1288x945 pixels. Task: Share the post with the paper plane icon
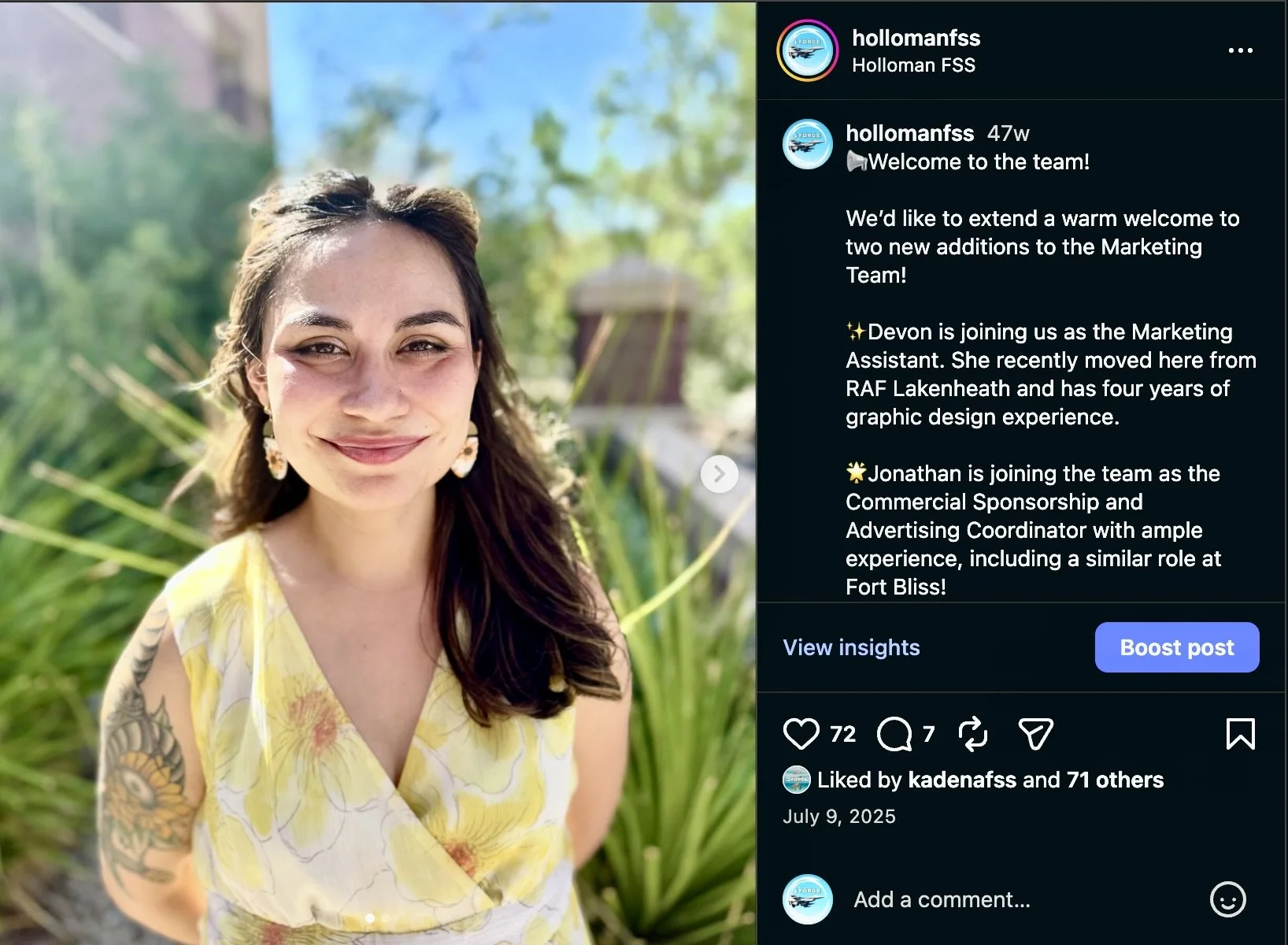pyautogui.click(x=1035, y=734)
